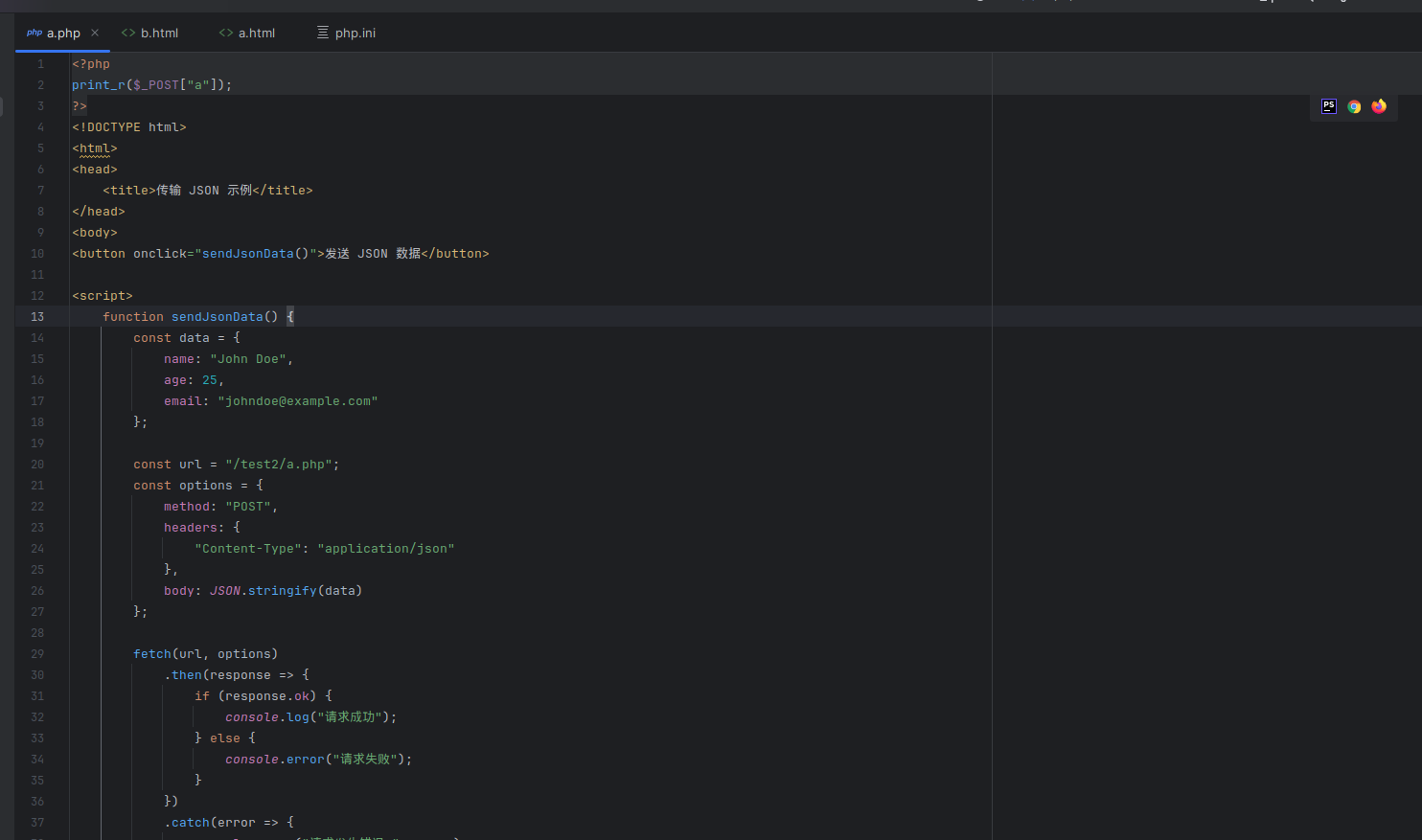Click the console.log "请求成功" statement
The image size is (1422, 840).
311,717
